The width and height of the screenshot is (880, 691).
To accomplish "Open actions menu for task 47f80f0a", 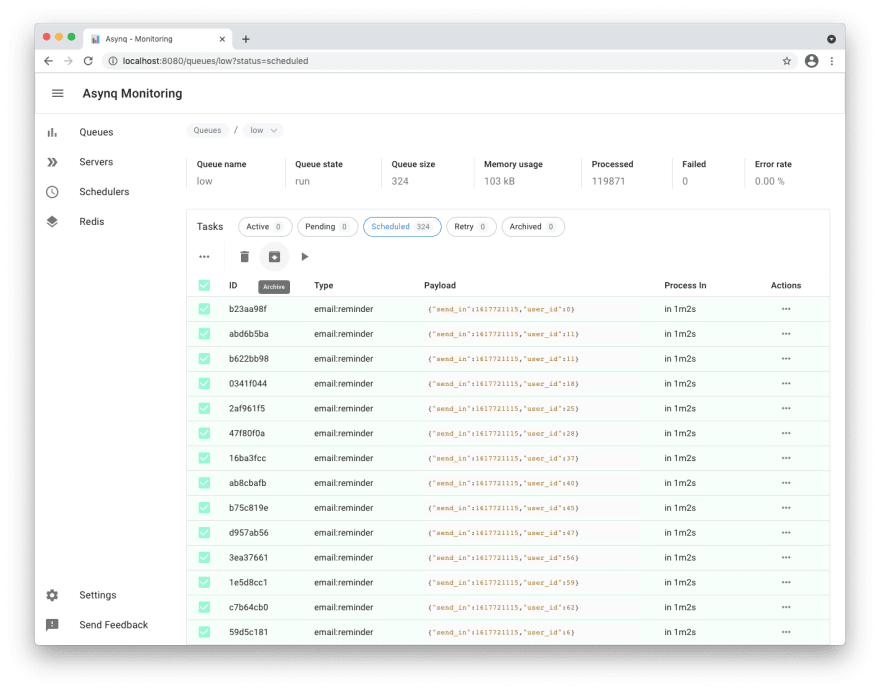I will tap(786, 433).
